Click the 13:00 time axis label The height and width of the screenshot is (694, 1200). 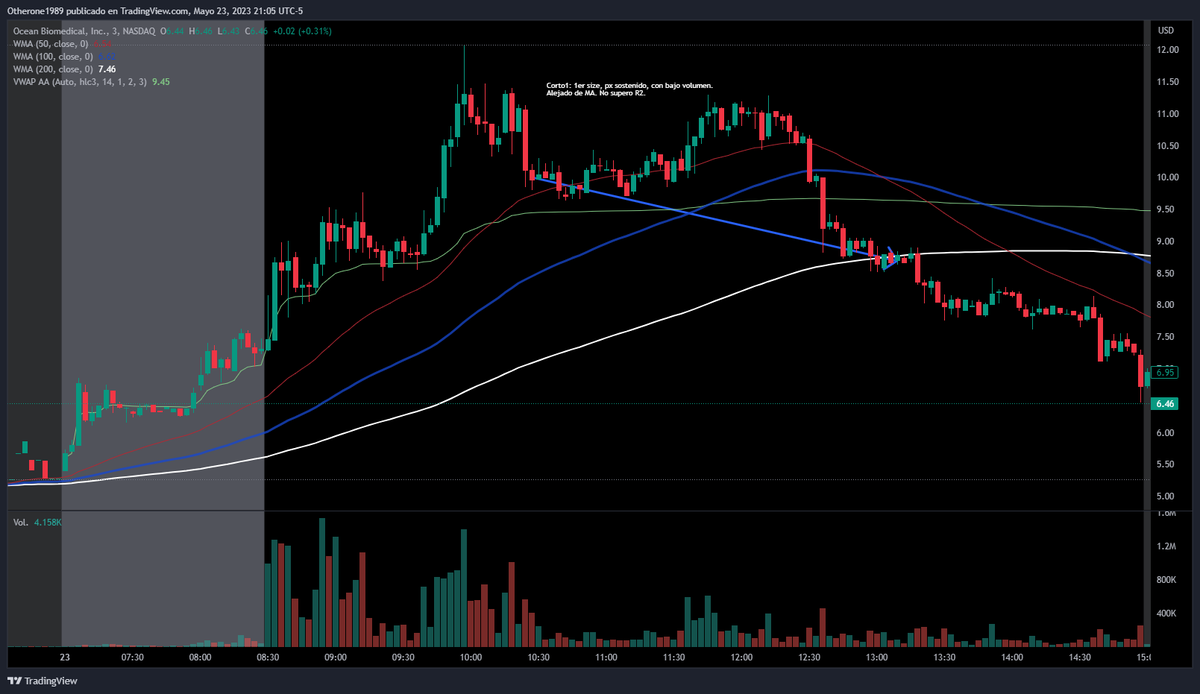[877, 657]
